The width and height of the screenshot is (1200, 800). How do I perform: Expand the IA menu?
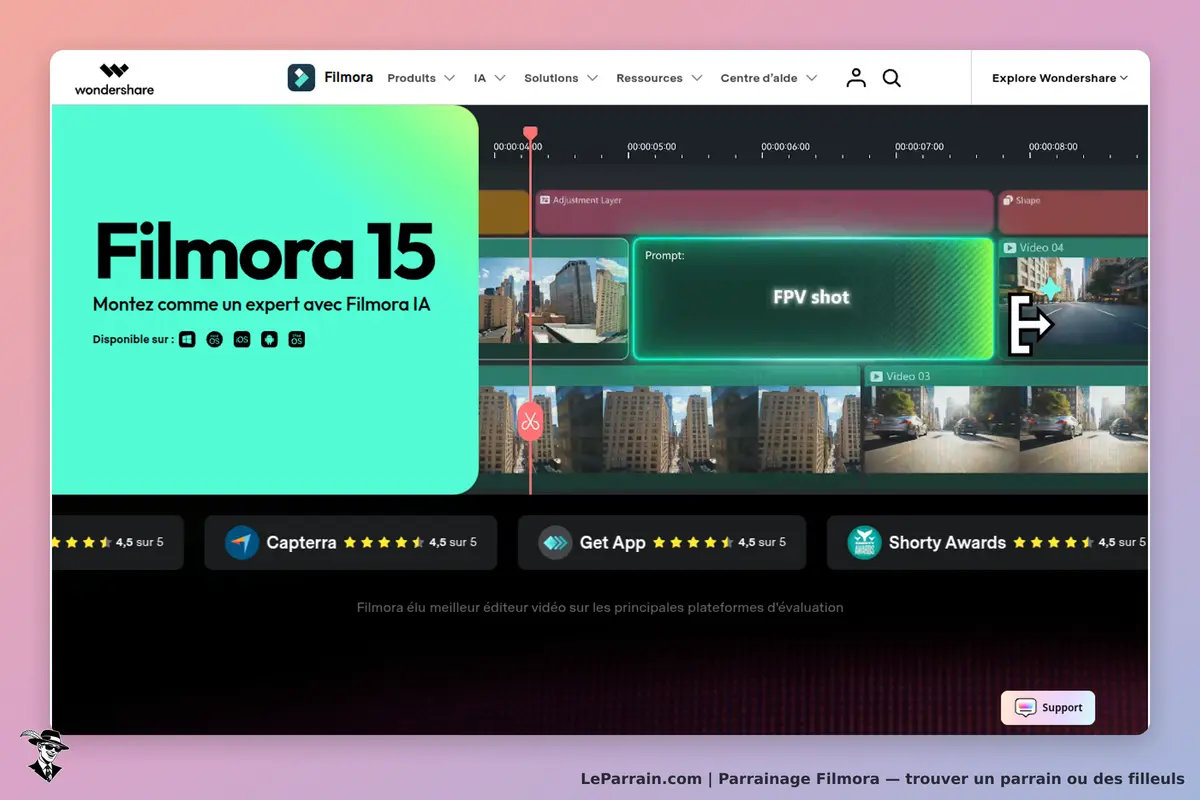click(490, 78)
